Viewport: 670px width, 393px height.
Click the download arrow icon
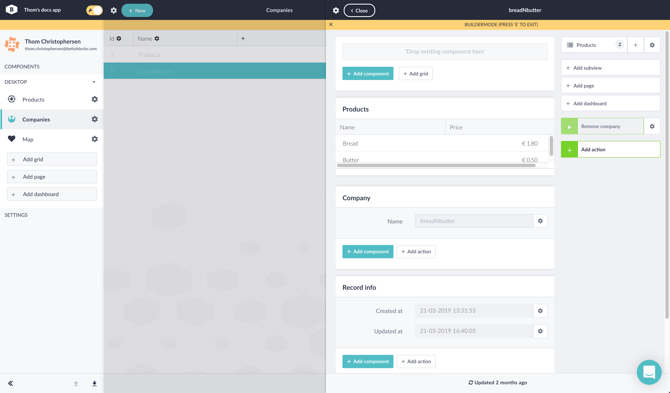tap(94, 384)
